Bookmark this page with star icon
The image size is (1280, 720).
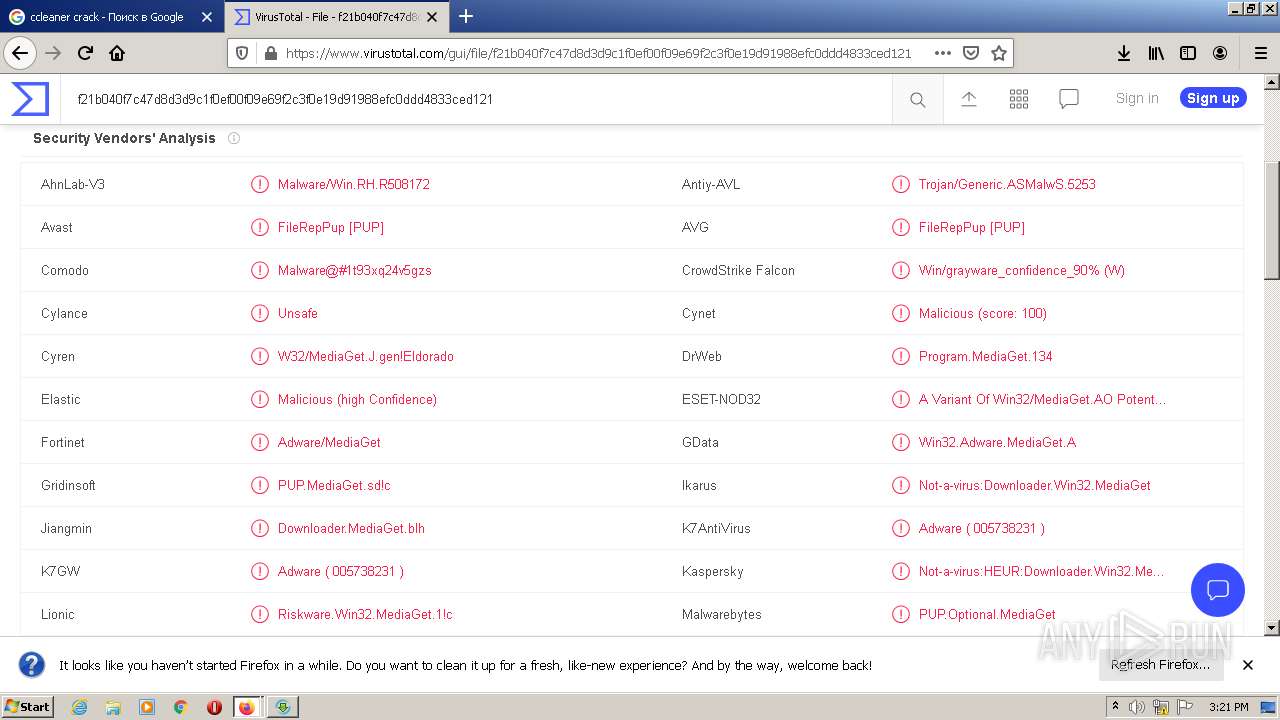point(999,53)
